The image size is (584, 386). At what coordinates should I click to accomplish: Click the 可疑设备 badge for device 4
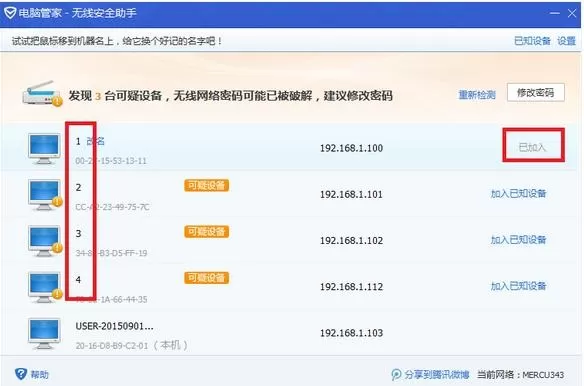click(x=206, y=278)
